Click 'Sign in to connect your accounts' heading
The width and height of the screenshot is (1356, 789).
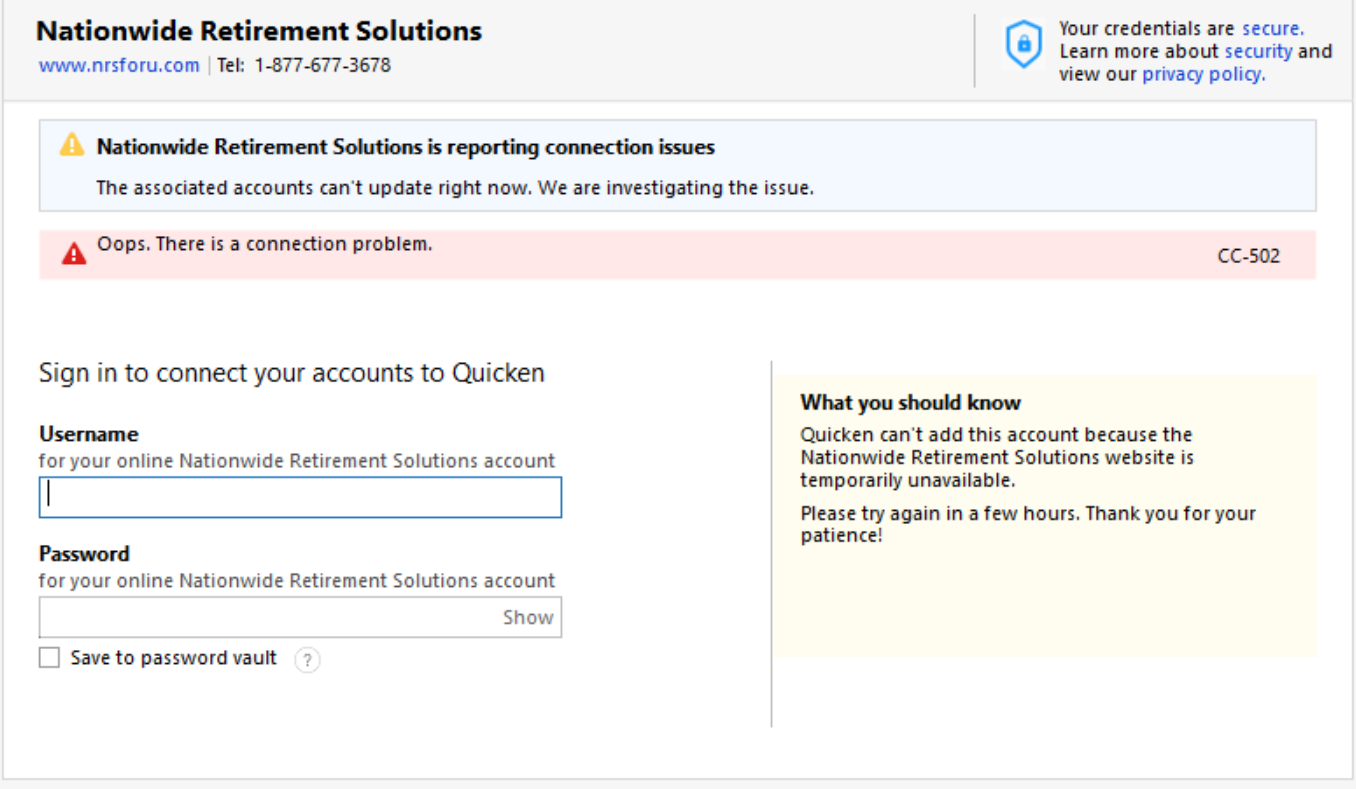click(x=292, y=373)
